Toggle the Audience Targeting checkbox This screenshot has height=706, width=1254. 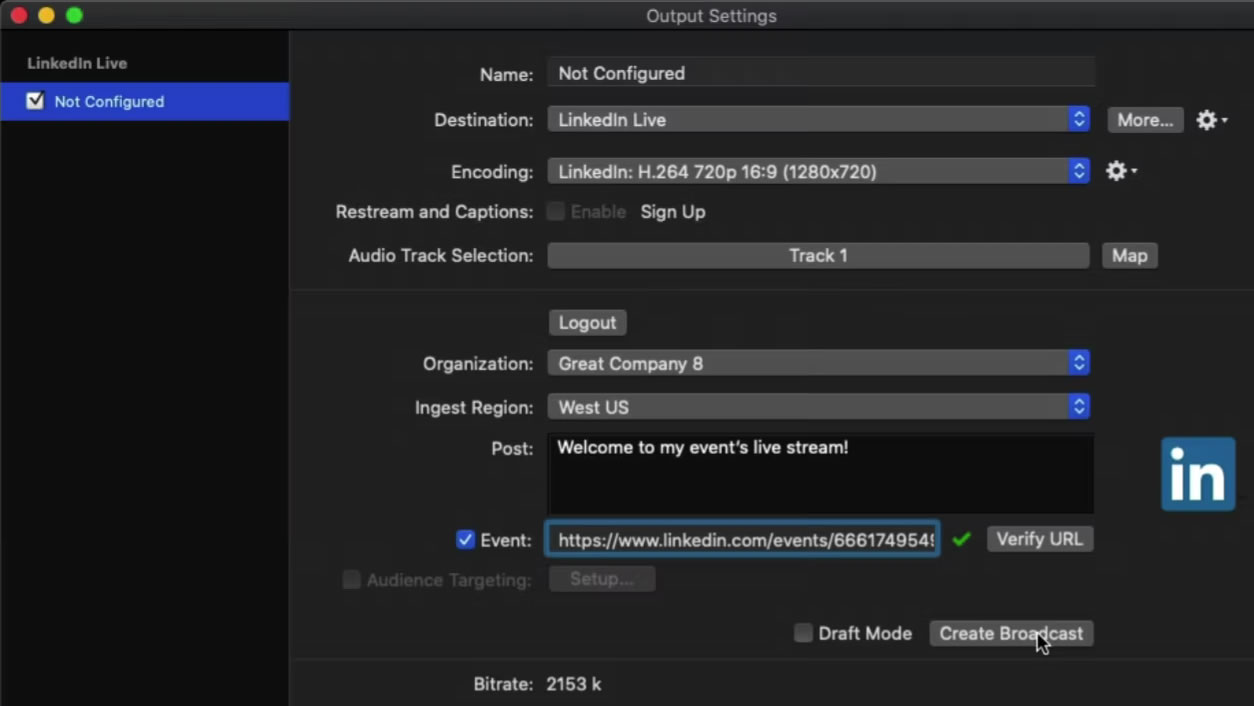pyautogui.click(x=351, y=580)
